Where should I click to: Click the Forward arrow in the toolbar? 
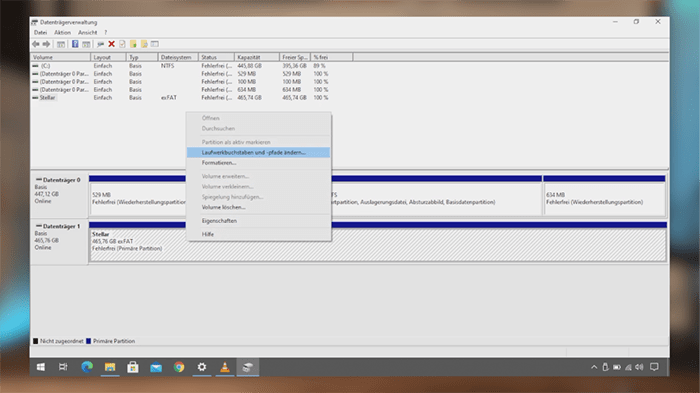pyautogui.click(x=46, y=44)
